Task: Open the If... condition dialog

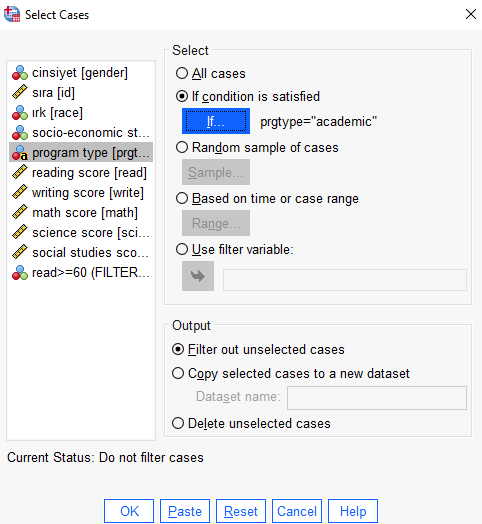Action: (216, 121)
